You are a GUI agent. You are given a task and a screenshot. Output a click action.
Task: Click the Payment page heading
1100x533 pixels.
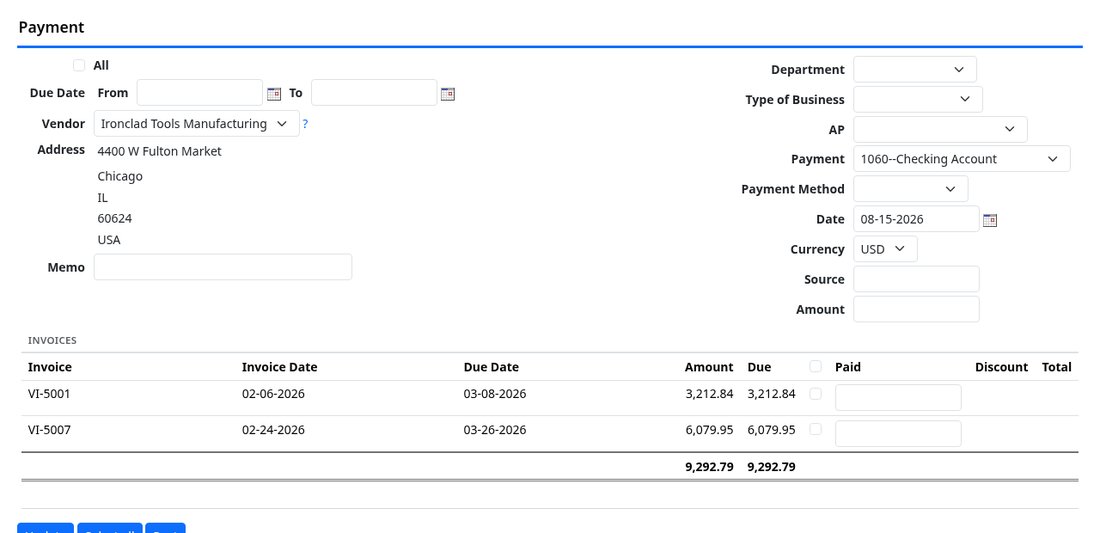51,27
